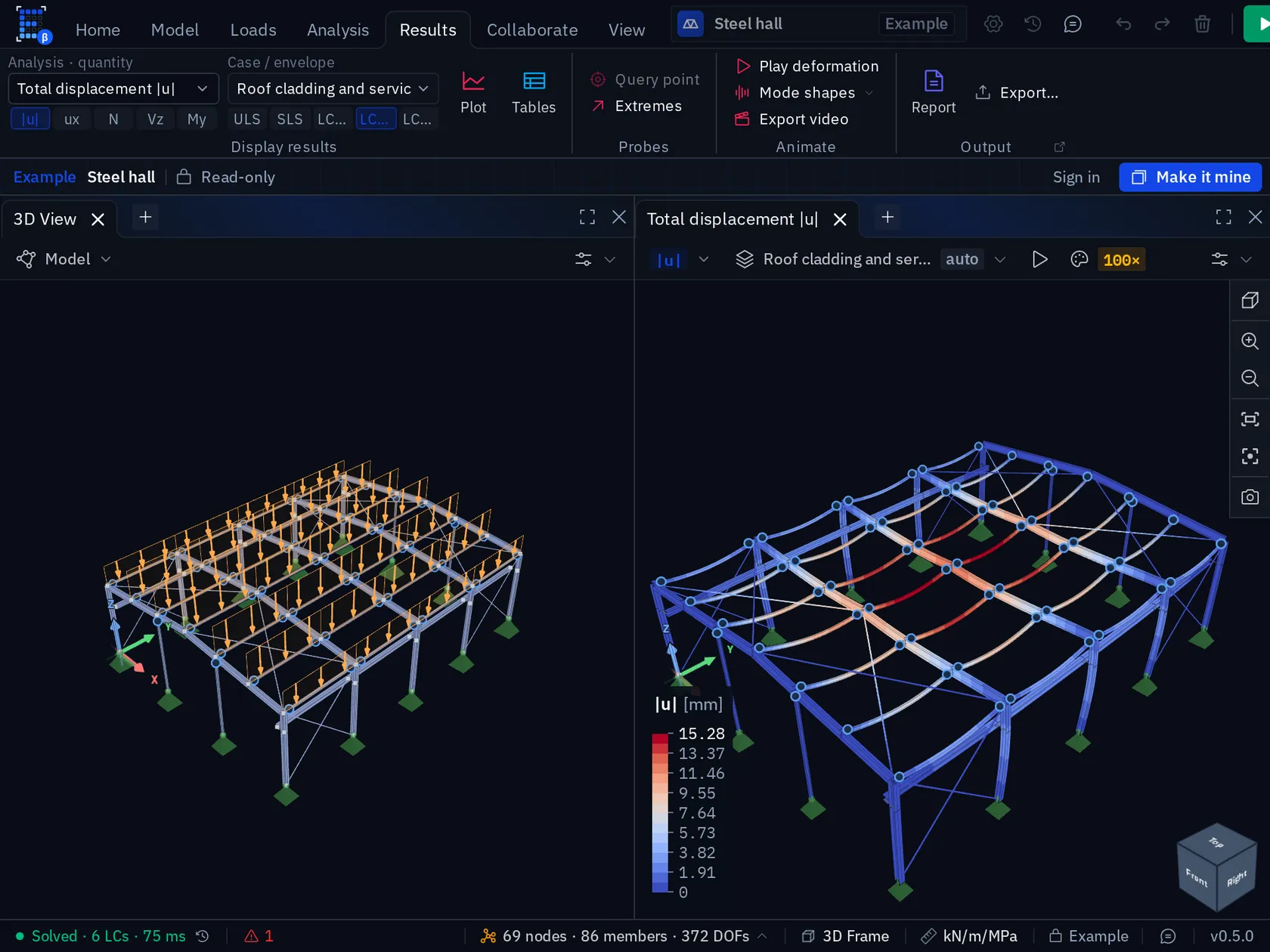
Task: Expand 3D View display settings chevron
Action: point(610,259)
